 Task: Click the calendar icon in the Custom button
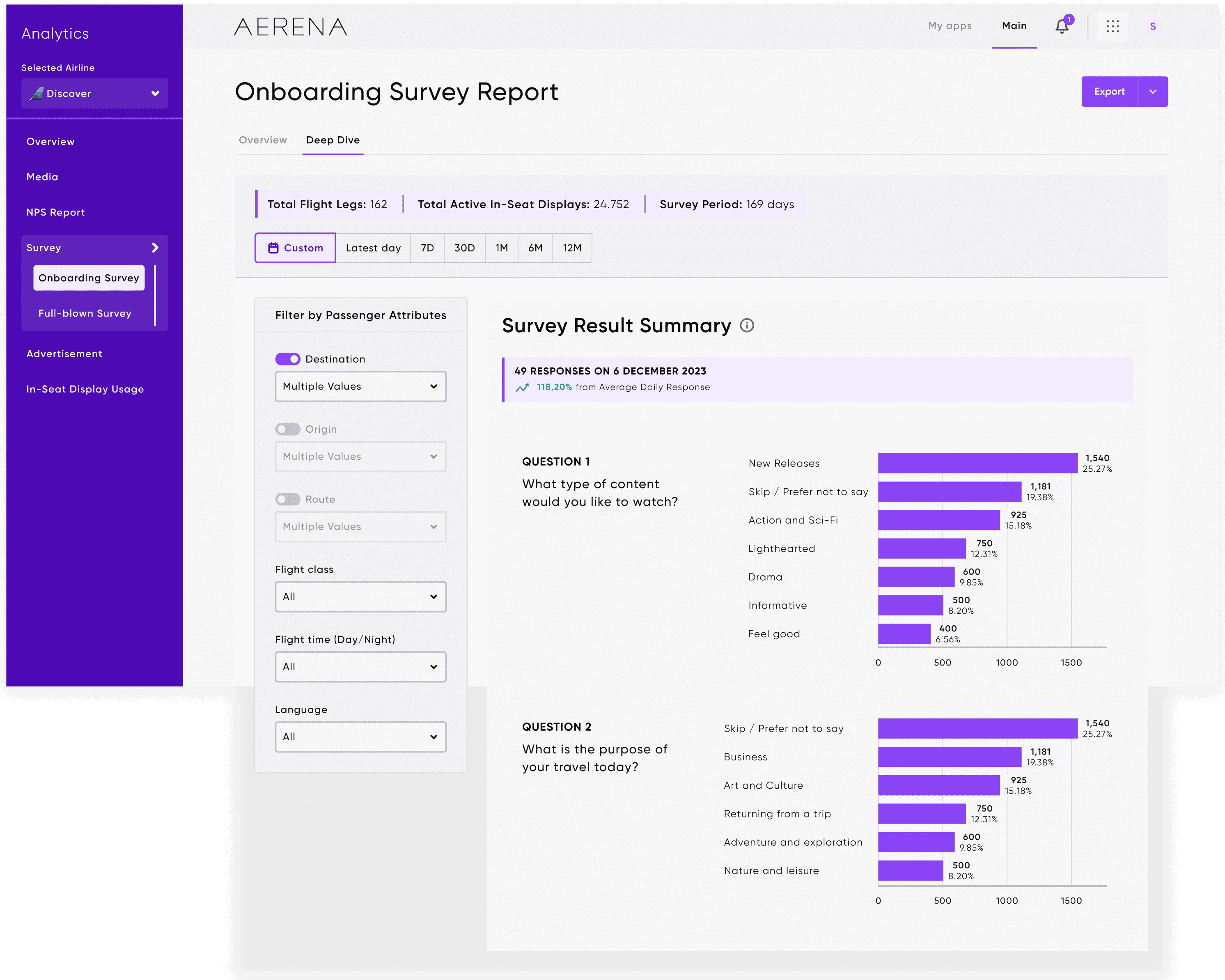tap(273, 248)
